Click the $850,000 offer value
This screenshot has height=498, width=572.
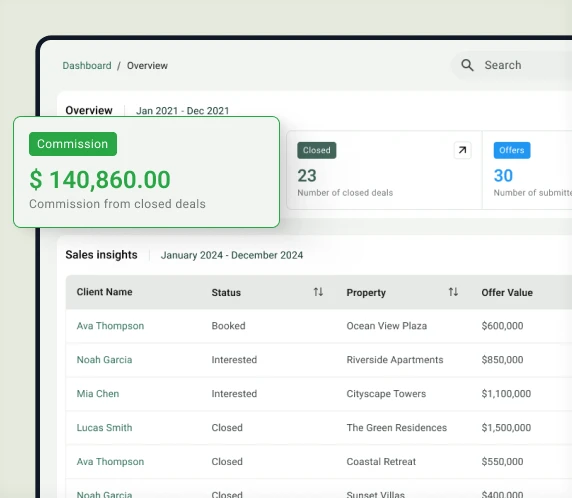tap(502, 360)
